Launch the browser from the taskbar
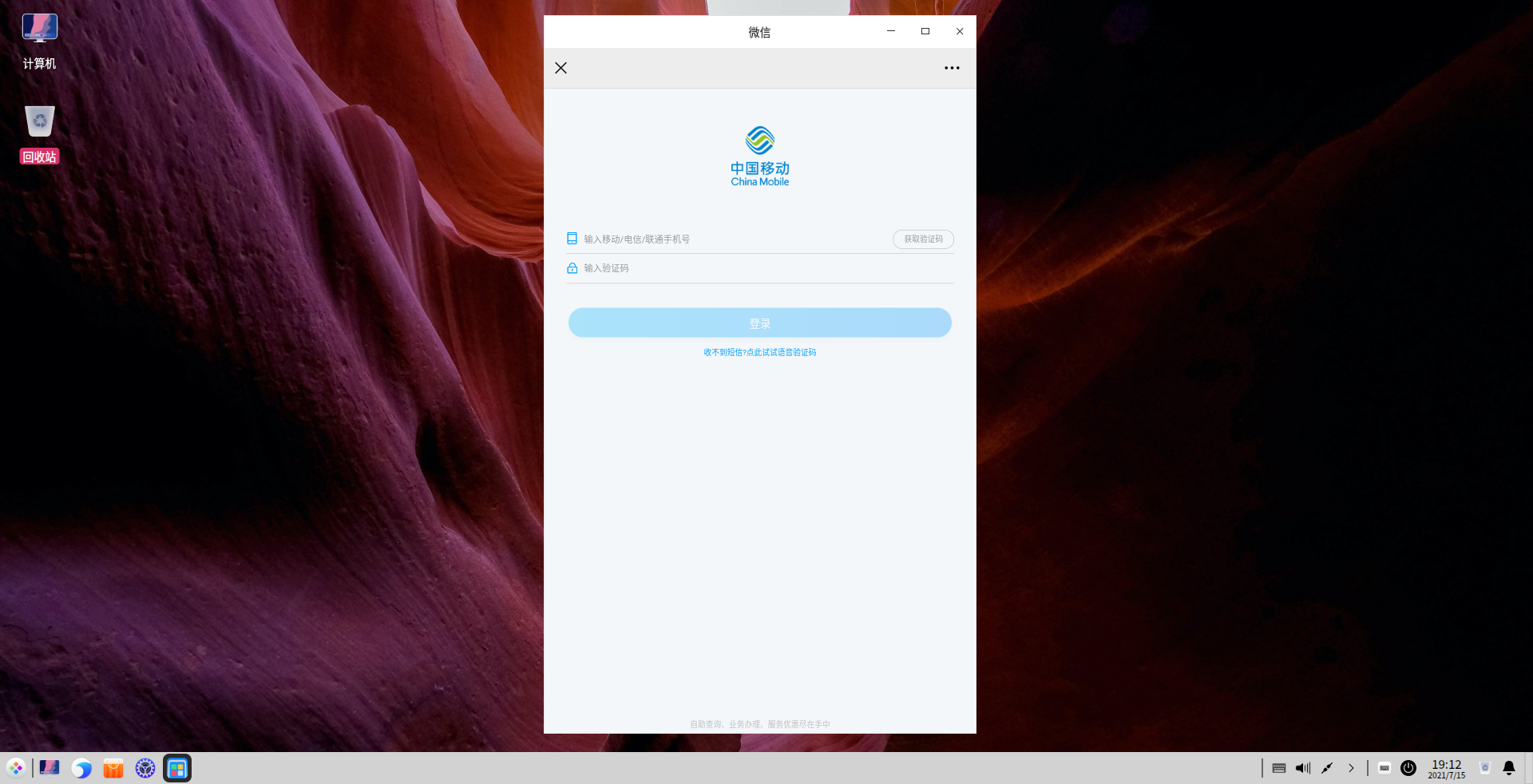 tap(81, 768)
